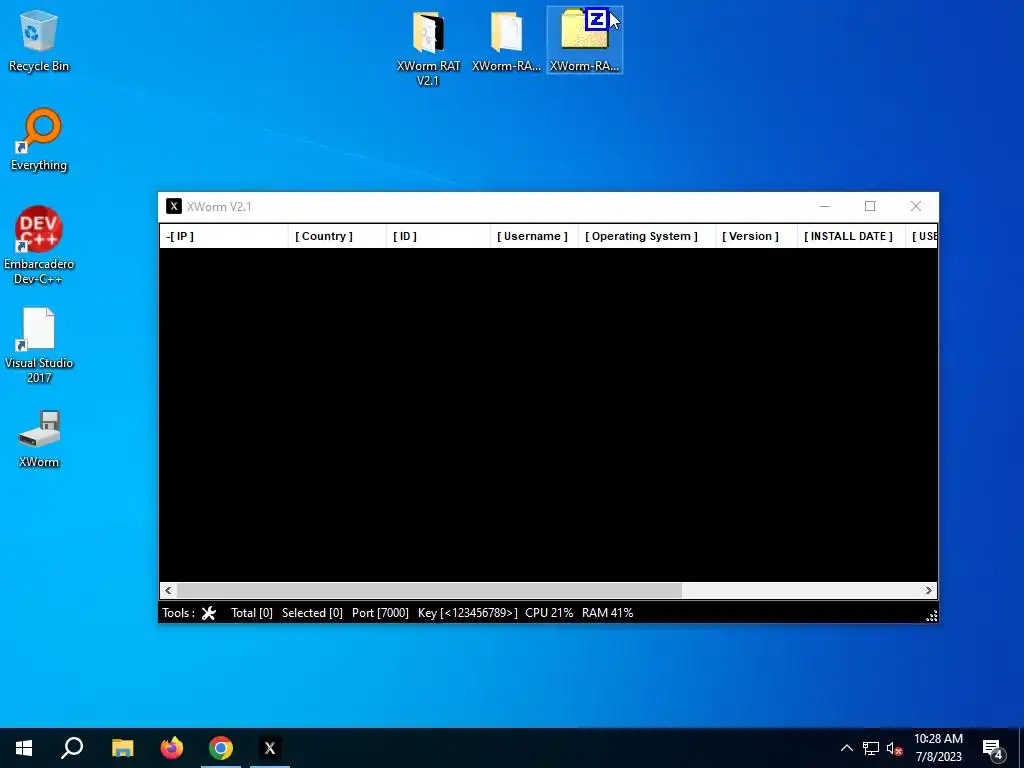Image resolution: width=1024 pixels, height=768 pixels.
Task: Sort by the [ Version ] column header
Action: (x=756, y=236)
